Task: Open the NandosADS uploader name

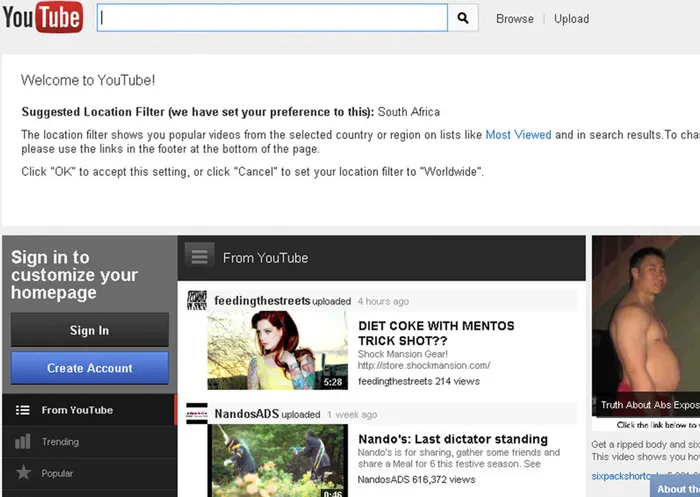Action: [246, 414]
